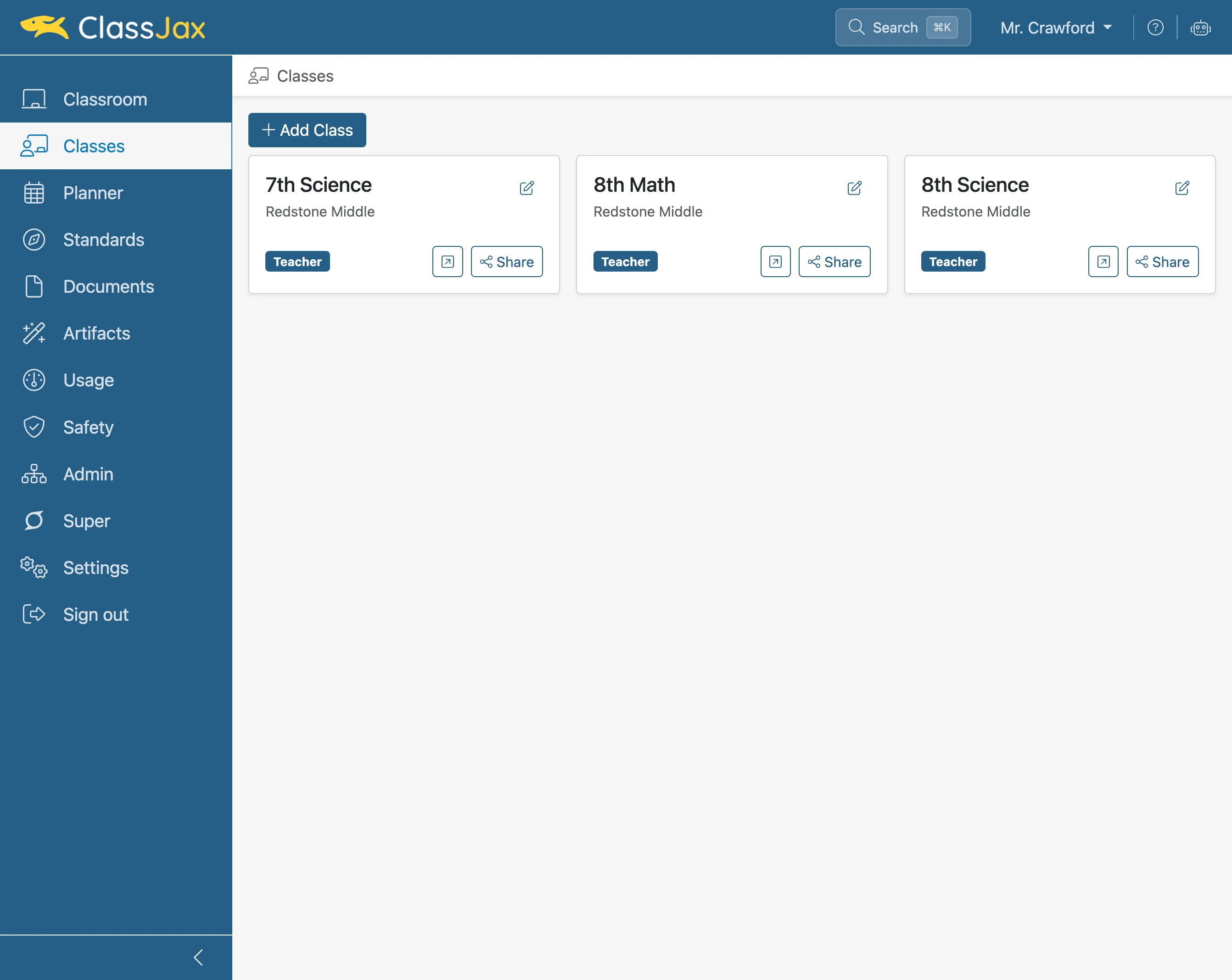Click the ⌘K shortcut badge
Viewport: 1232px width, 980px height.
(942, 27)
